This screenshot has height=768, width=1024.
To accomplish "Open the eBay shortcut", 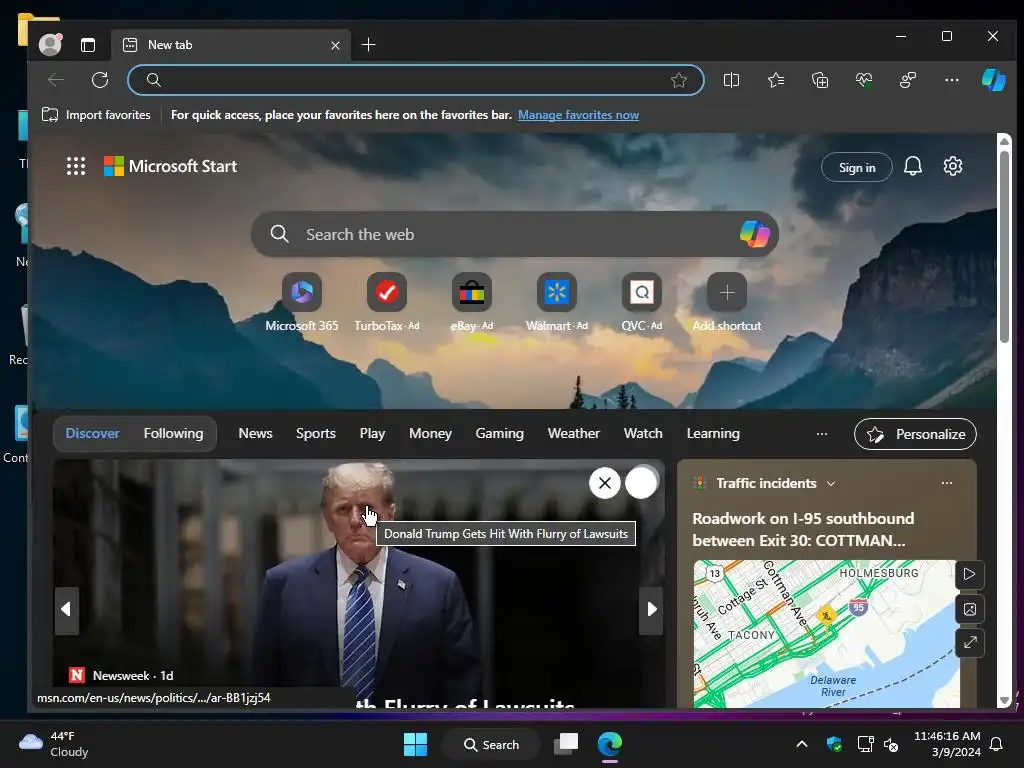I will pos(472,302).
